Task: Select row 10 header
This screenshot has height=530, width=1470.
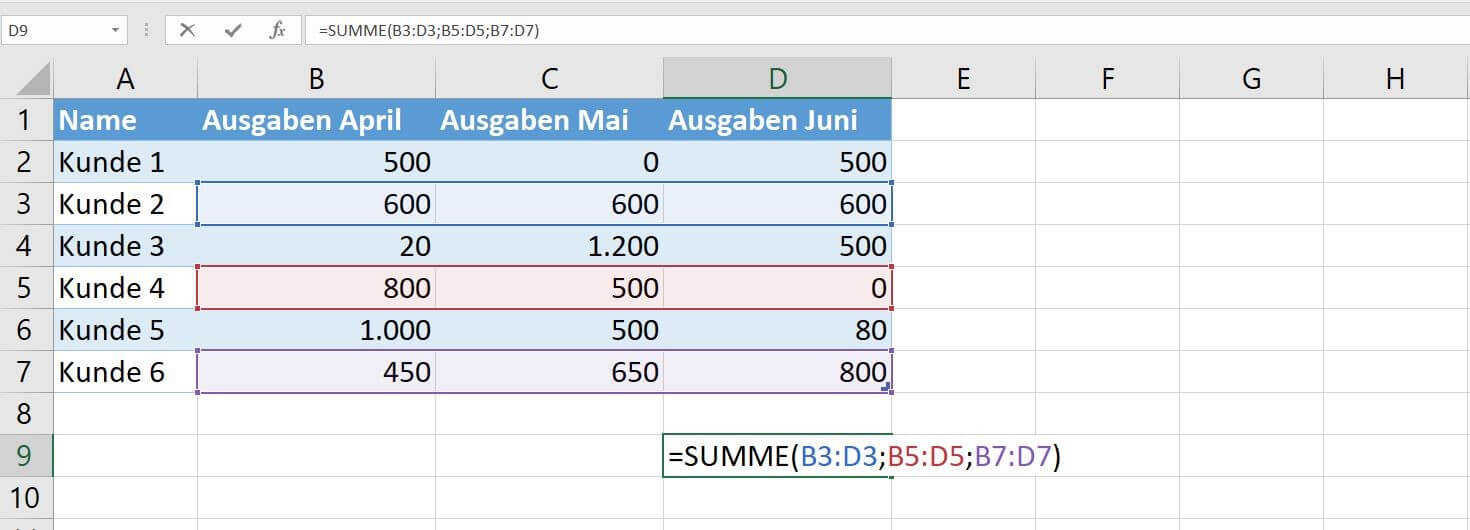Action: pyautogui.click(x=26, y=498)
